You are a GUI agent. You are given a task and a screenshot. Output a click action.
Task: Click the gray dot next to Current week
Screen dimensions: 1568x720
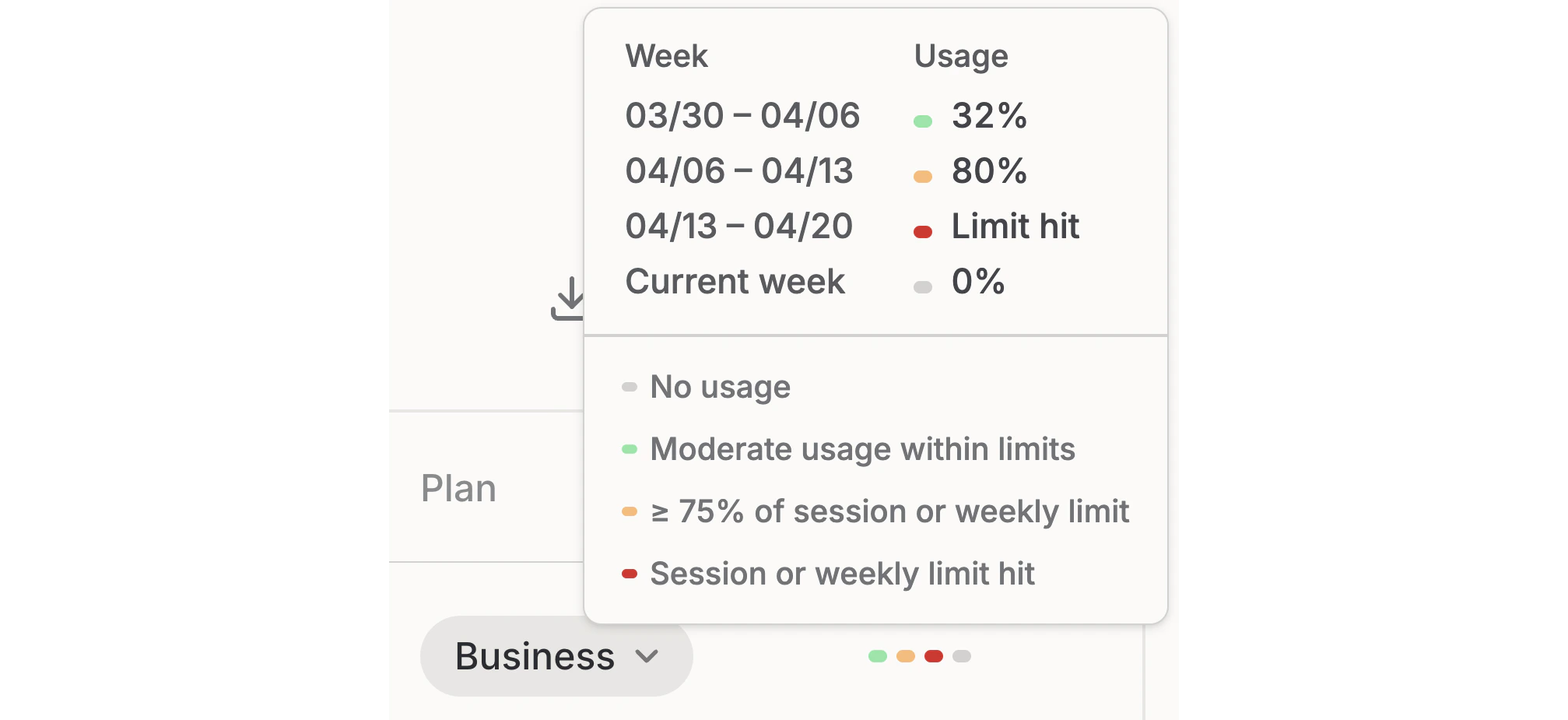pos(923,285)
